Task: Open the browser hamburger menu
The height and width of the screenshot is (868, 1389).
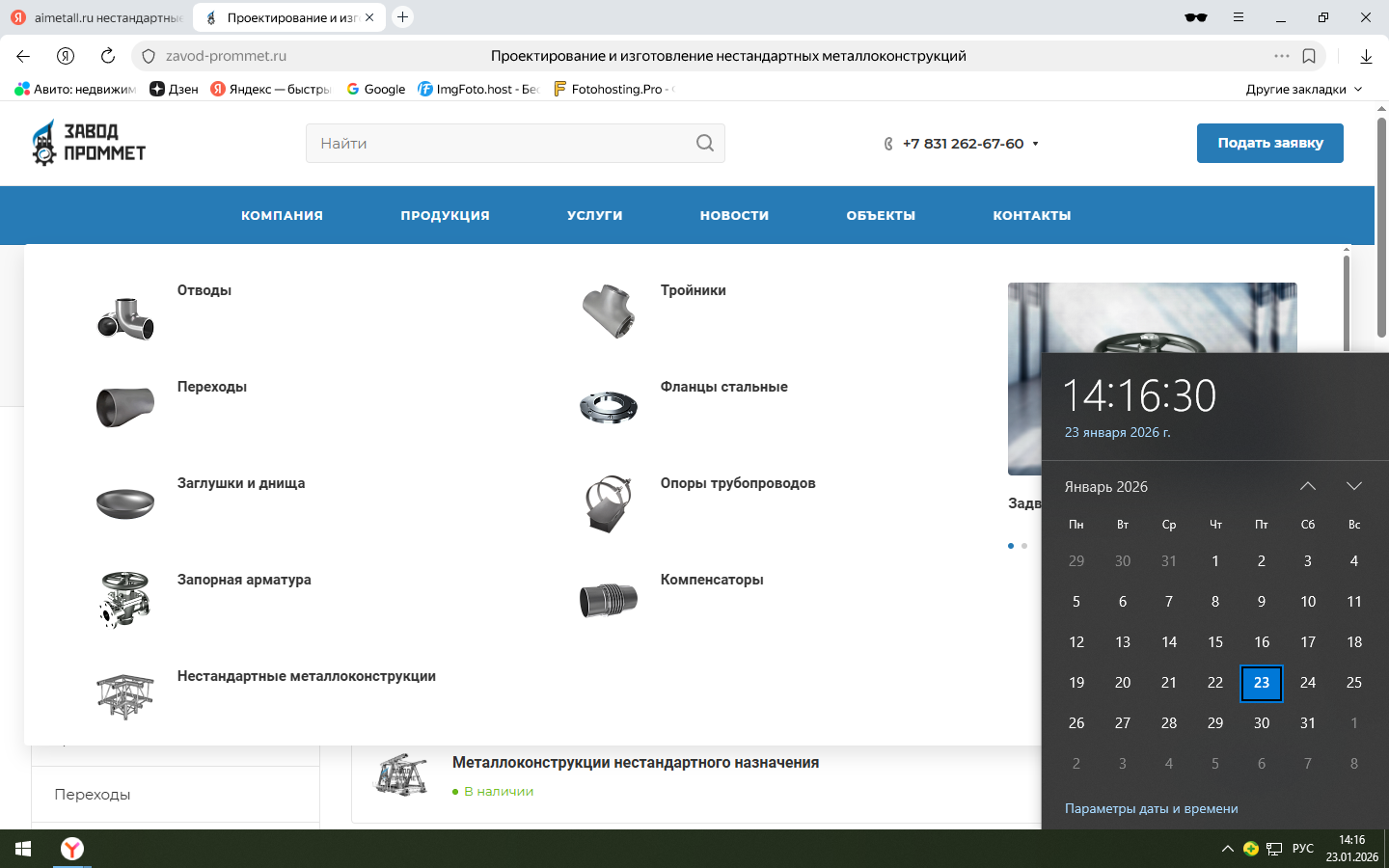Action: coord(1239,17)
